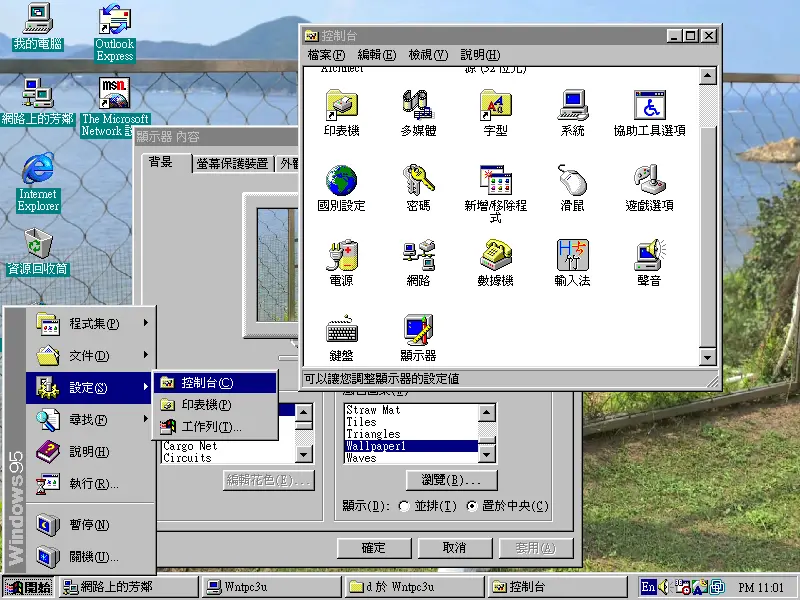The height and width of the screenshot is (600, 800).
Task: Open 說明(H) menu in the 控制台 window menu bar
Action: (480, 55)
